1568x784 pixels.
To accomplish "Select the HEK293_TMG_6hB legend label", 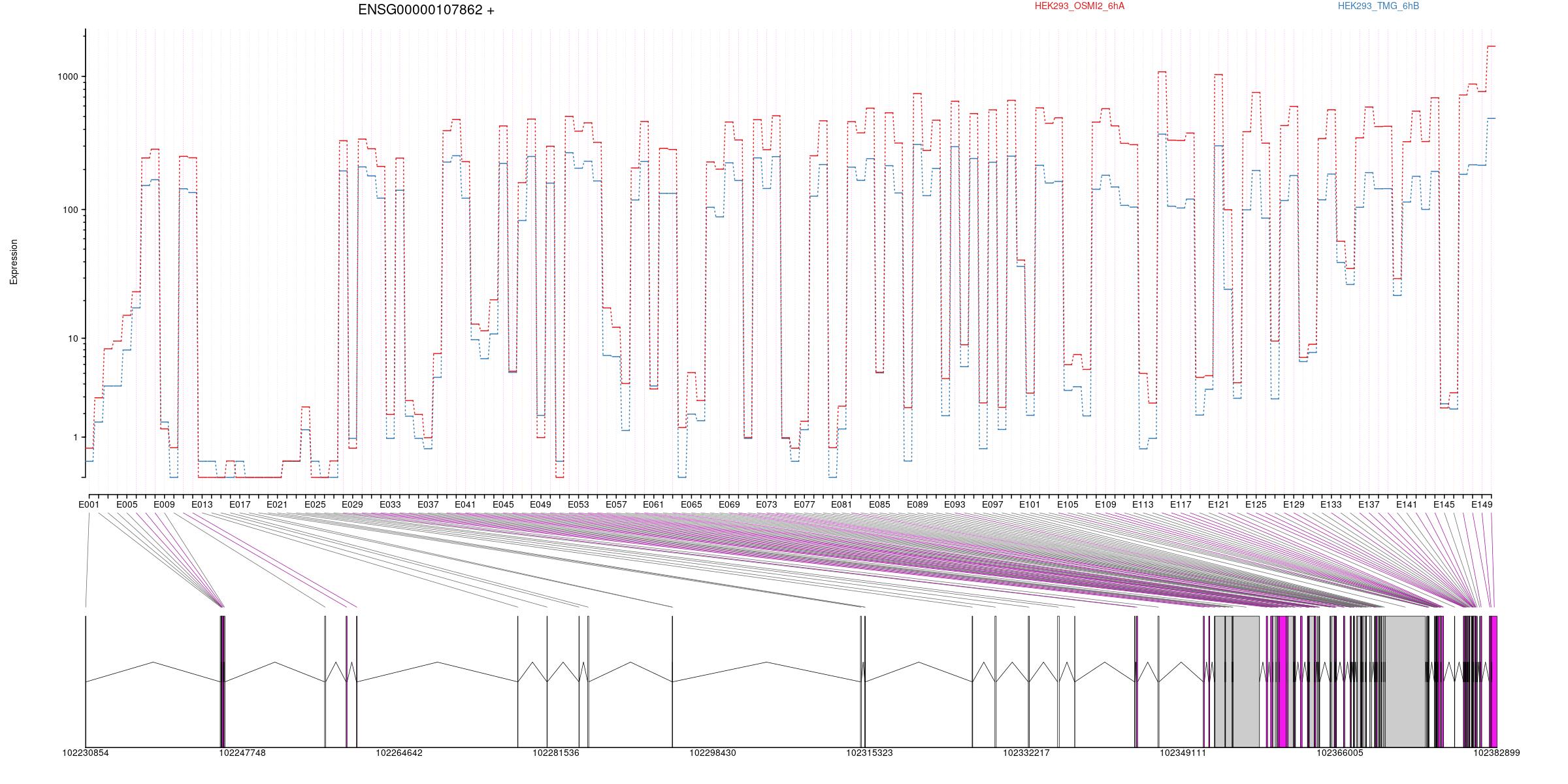I will (x=1379, y=7).
